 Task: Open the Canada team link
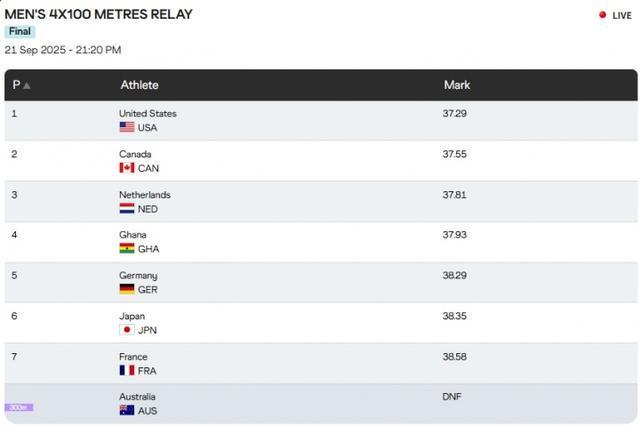pos(135,154)
